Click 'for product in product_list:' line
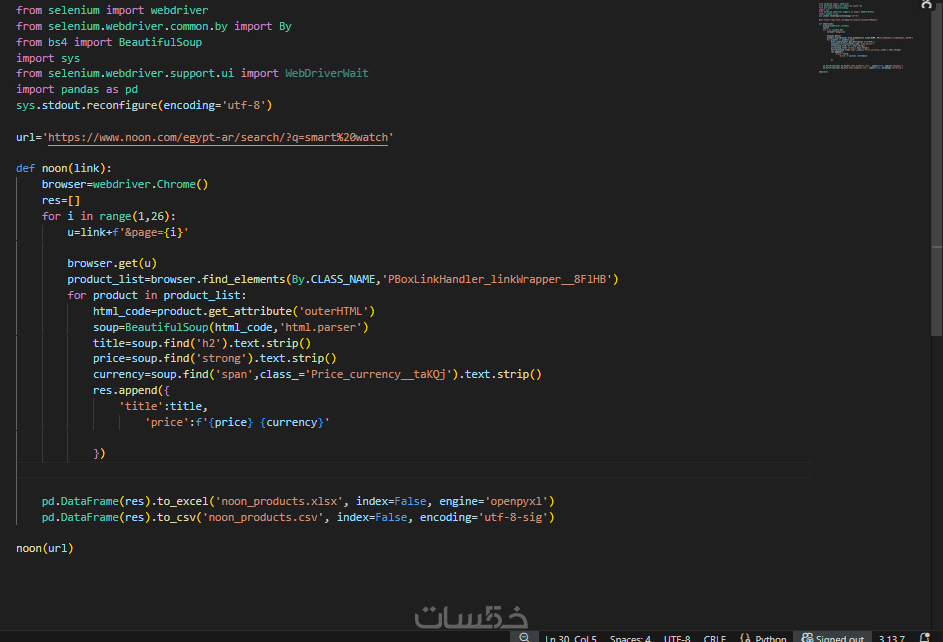Image resolution: width=943 pixels, height=642 pixels. pyautogui.click(x=157, y=295)
